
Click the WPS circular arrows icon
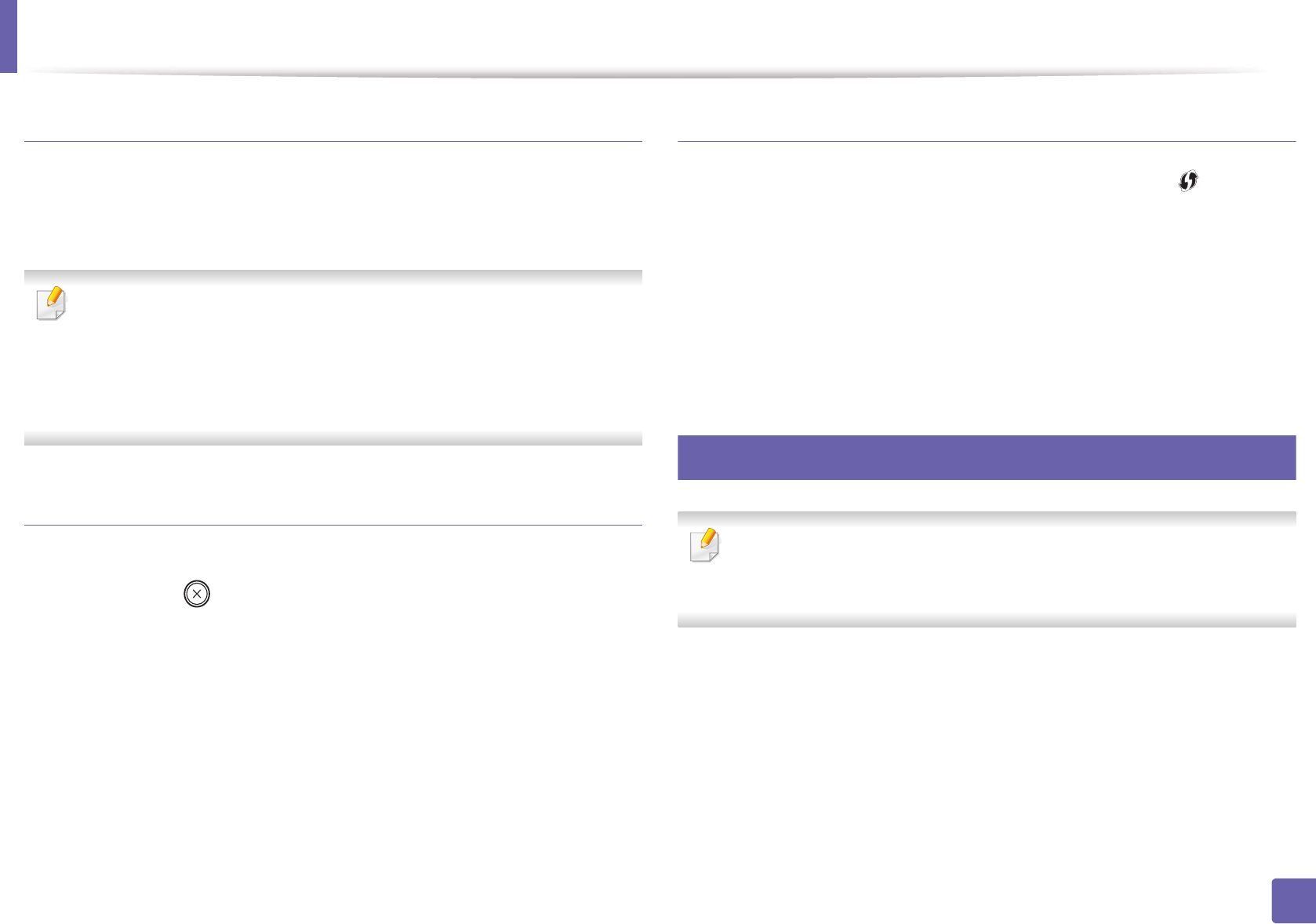click(x=1188, y=181)
